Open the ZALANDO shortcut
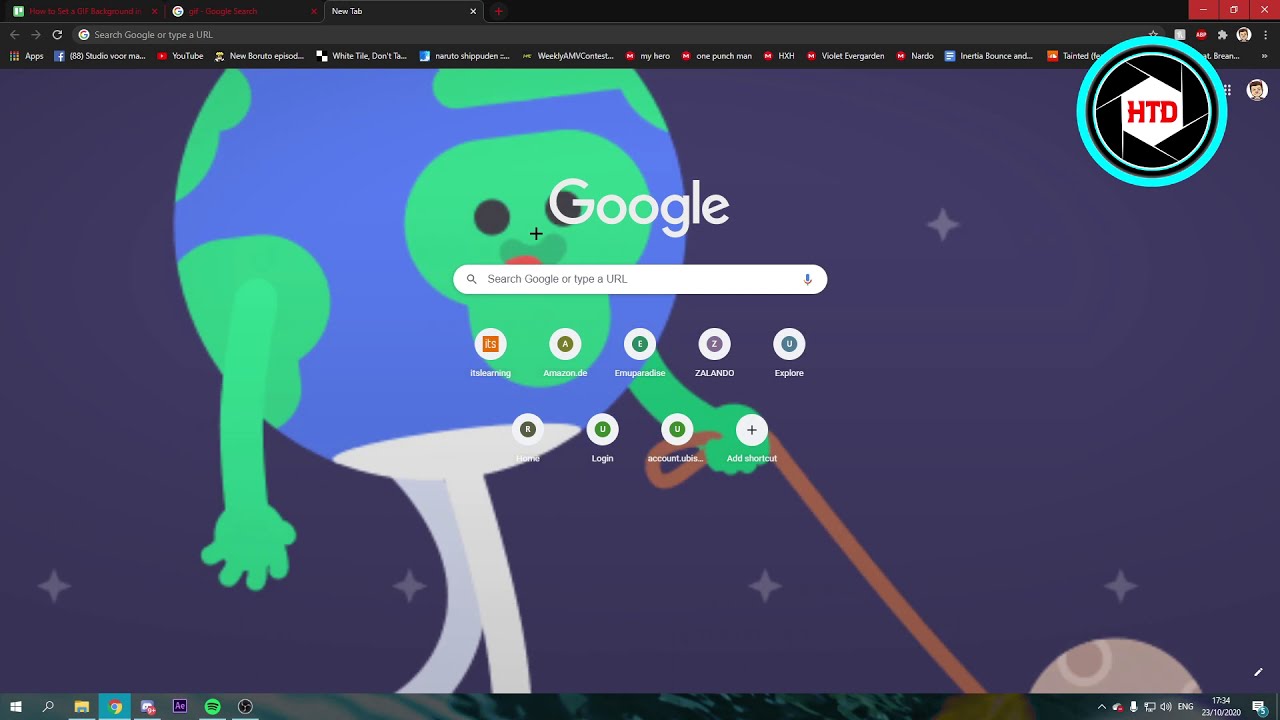This screenshot has height=720, width=1280. coord(714,353)
